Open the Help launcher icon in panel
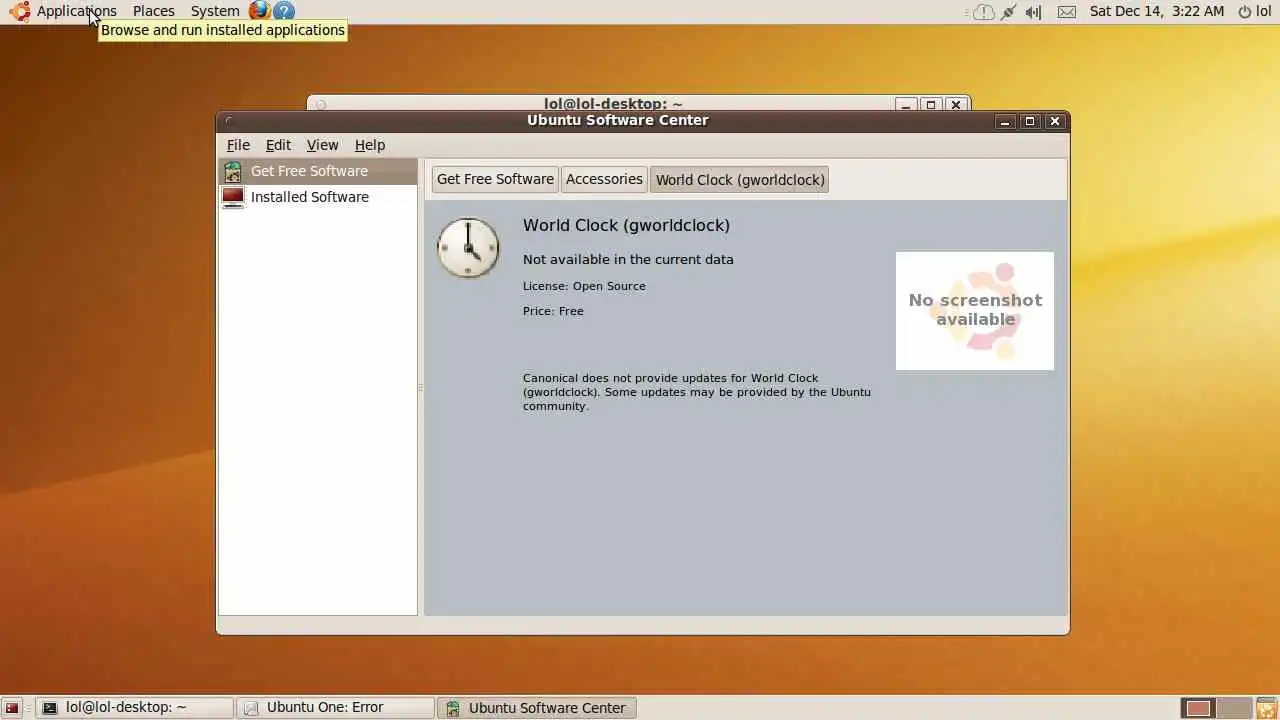Viewport: 1280px width, 720px height. 284,11
